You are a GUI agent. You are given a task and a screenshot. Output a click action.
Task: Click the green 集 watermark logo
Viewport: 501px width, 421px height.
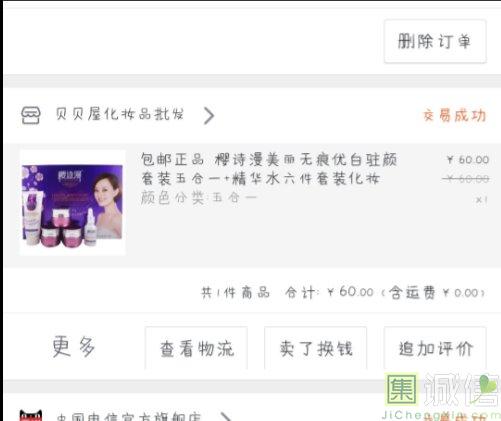tap(402, 389)
